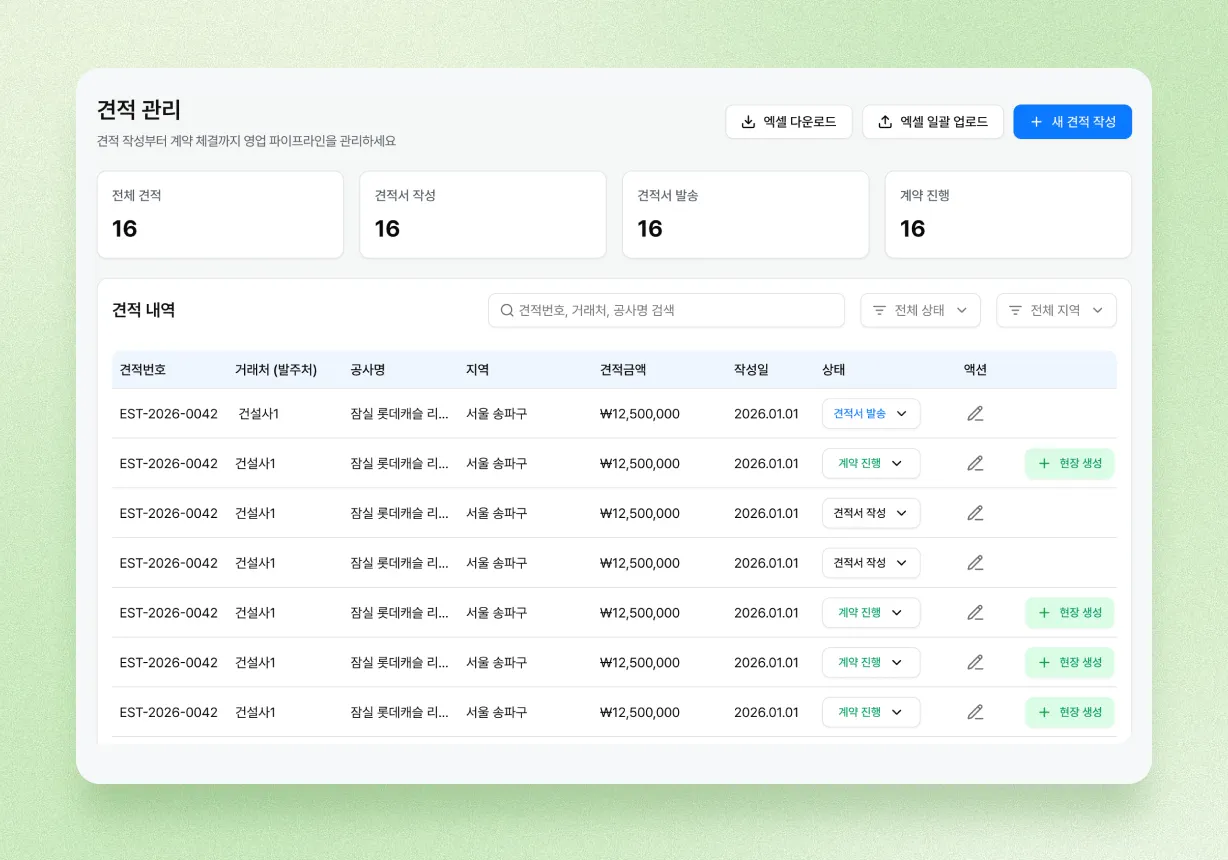Click the 상태 column header
The image size is (1228, 860).
pyautogui.click(x=834, y=369)
